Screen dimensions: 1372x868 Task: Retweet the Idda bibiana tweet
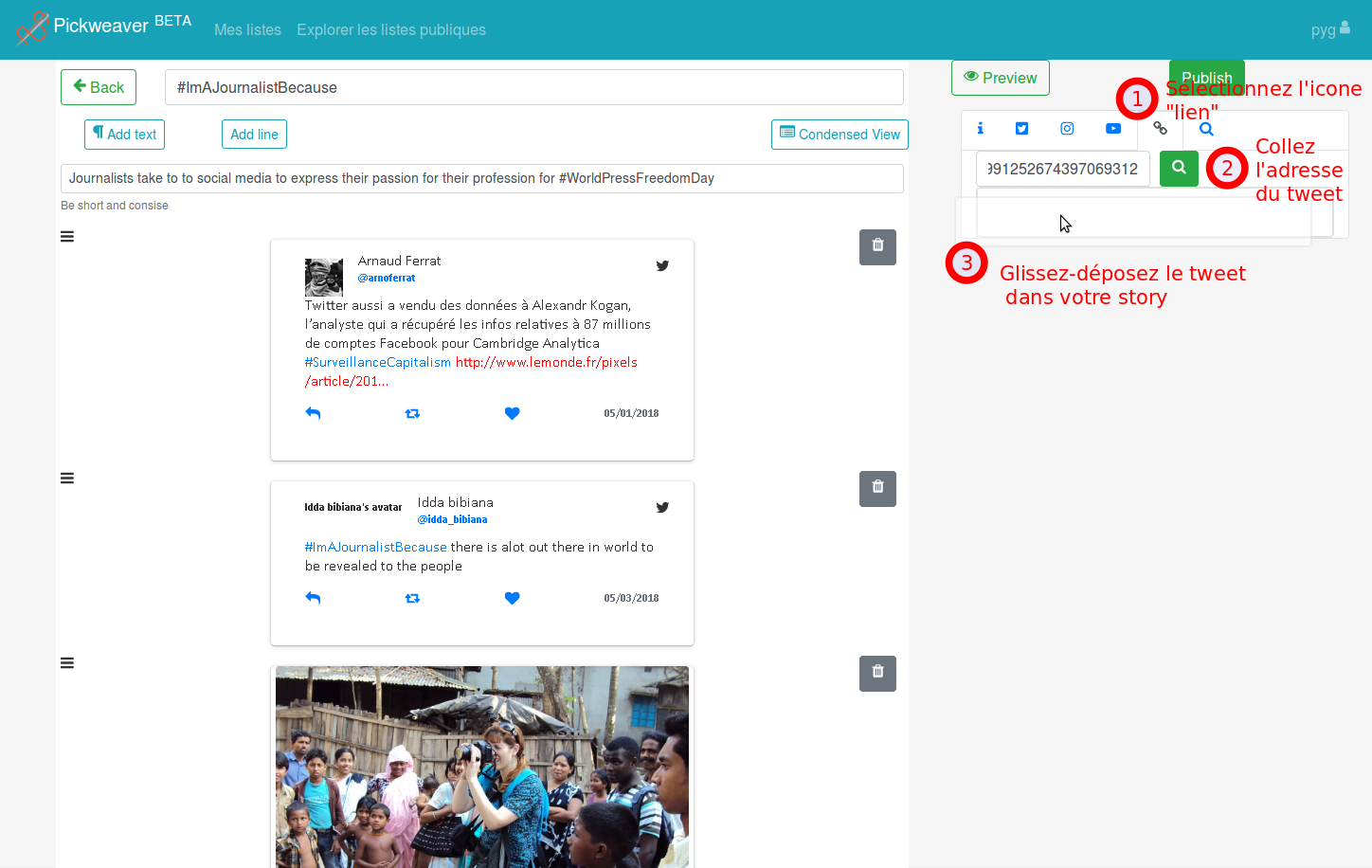[x=412, y=598]
